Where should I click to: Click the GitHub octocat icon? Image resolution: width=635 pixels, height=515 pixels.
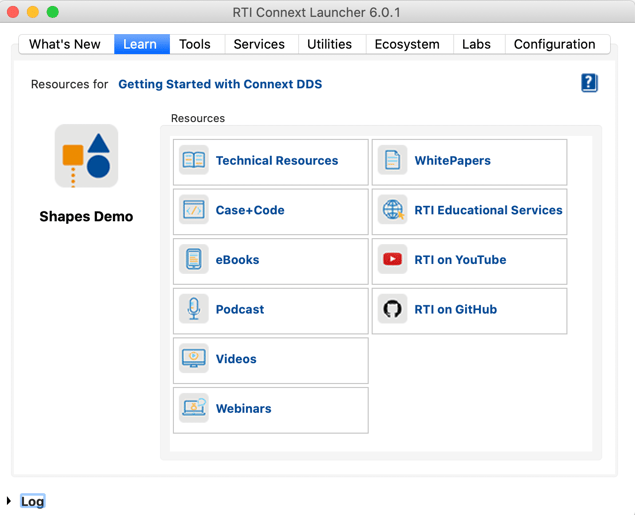[x=392, y=309]
